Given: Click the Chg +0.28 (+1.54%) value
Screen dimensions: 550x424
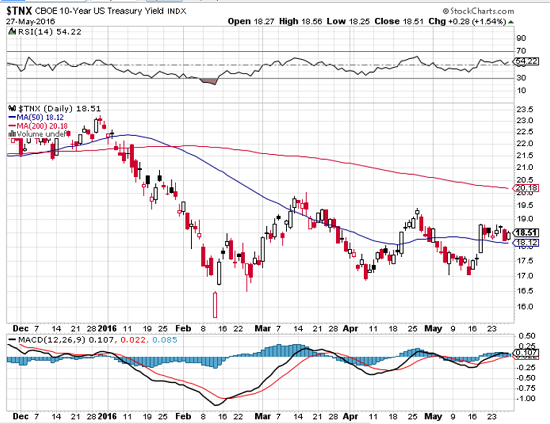Looking at the screenshot, I should coord(467,21).
